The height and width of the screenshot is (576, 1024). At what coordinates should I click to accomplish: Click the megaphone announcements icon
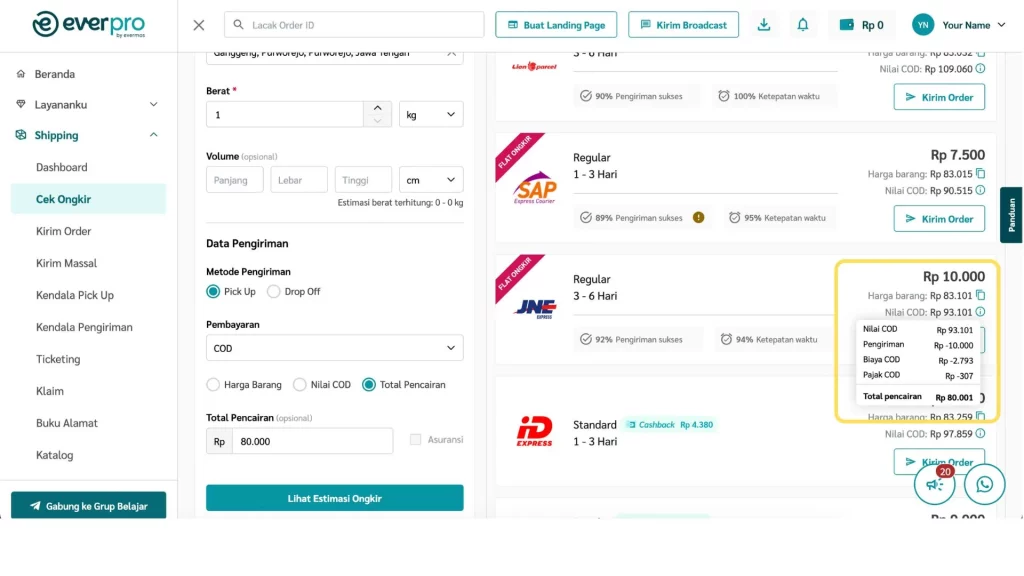[x=935, y=484]
